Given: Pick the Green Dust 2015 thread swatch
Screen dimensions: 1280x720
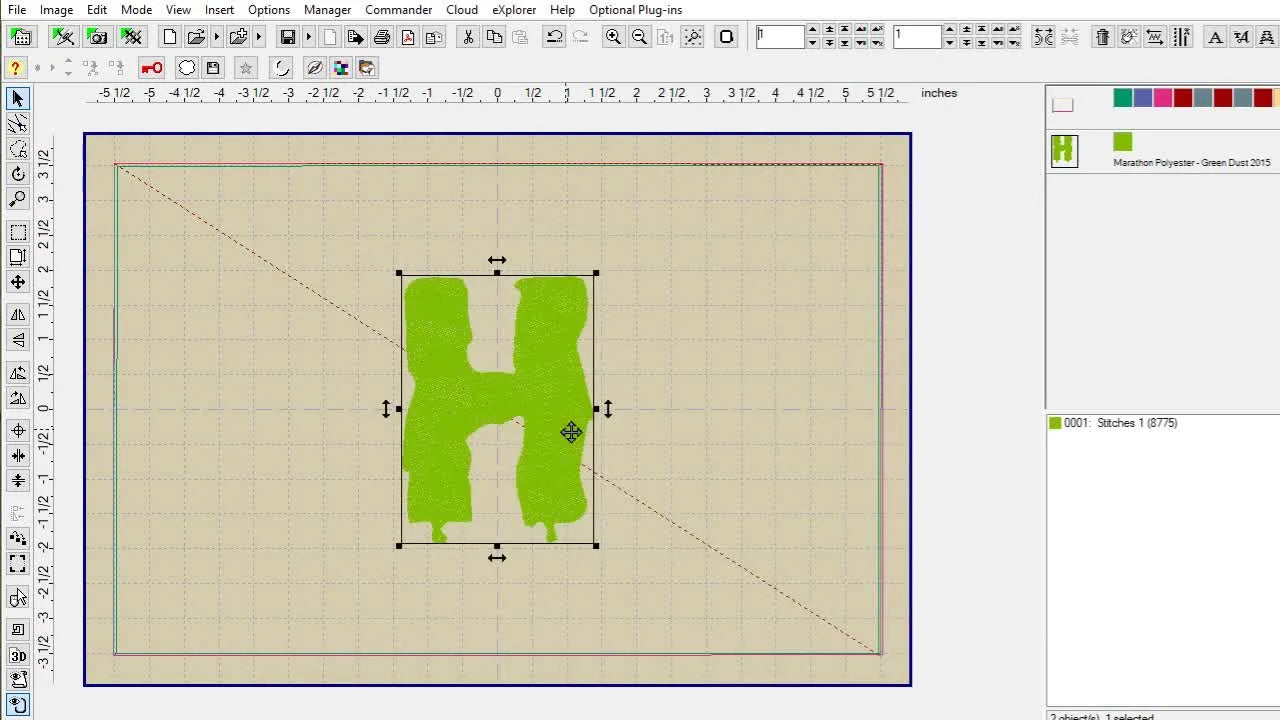Looking at the screenshot, I should pos(1123,142).
